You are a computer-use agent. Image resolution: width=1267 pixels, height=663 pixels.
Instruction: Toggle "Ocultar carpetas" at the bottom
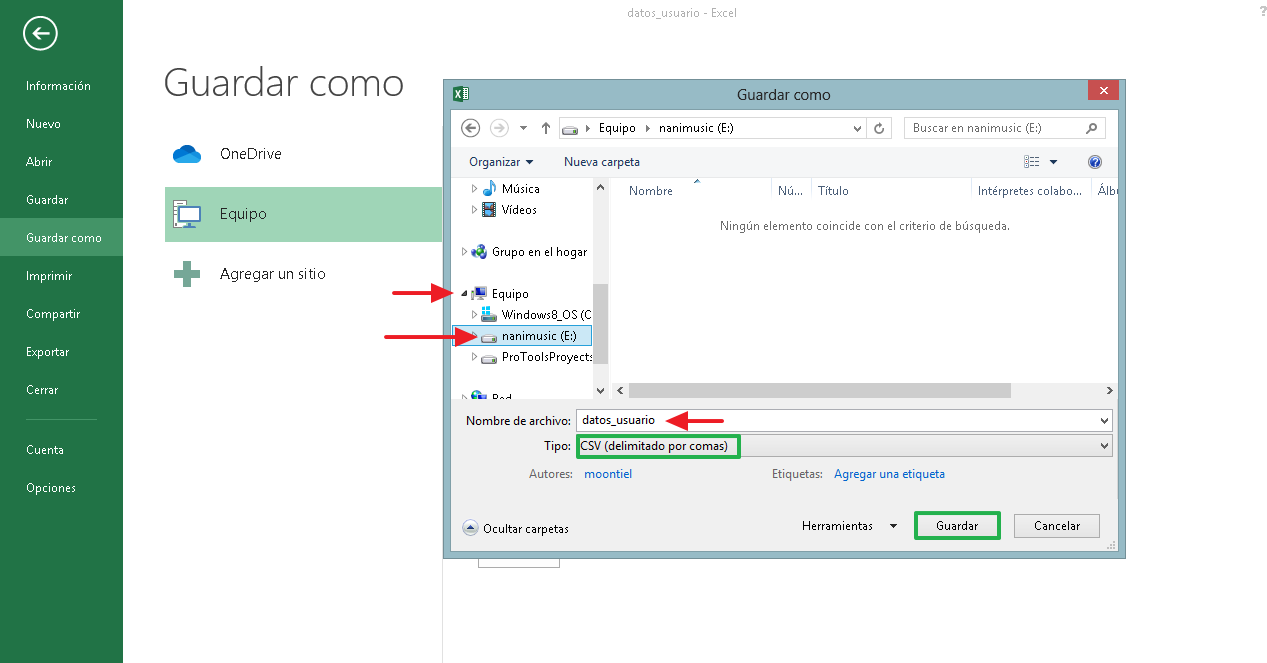click(516, 527)
